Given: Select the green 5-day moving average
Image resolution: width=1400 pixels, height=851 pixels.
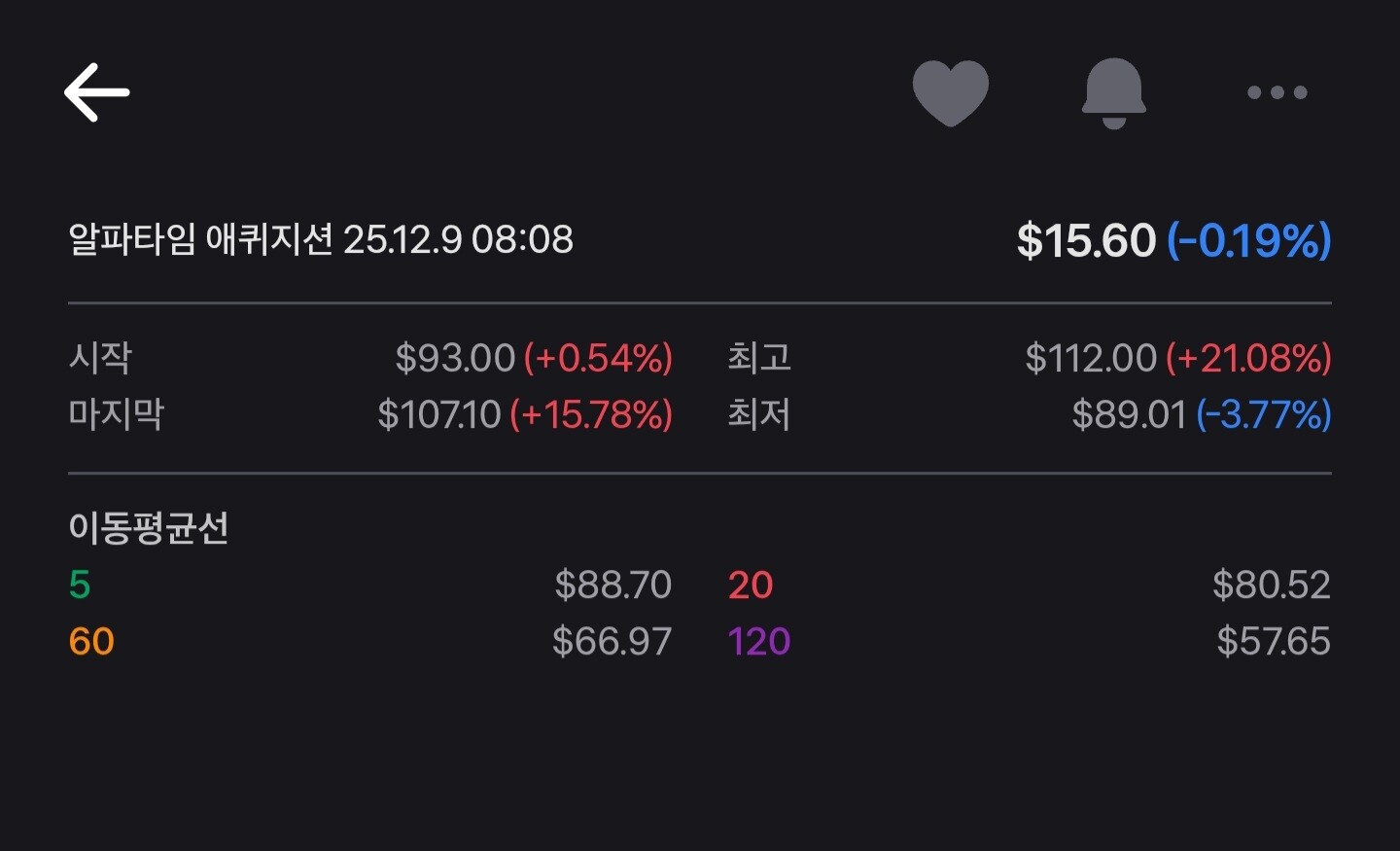Looking at the screenshot, I should (x=80, y=585).
